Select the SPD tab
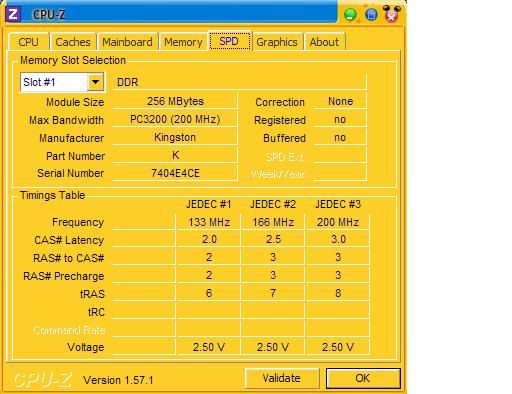 pyautogui.click(x=229, y=41)
